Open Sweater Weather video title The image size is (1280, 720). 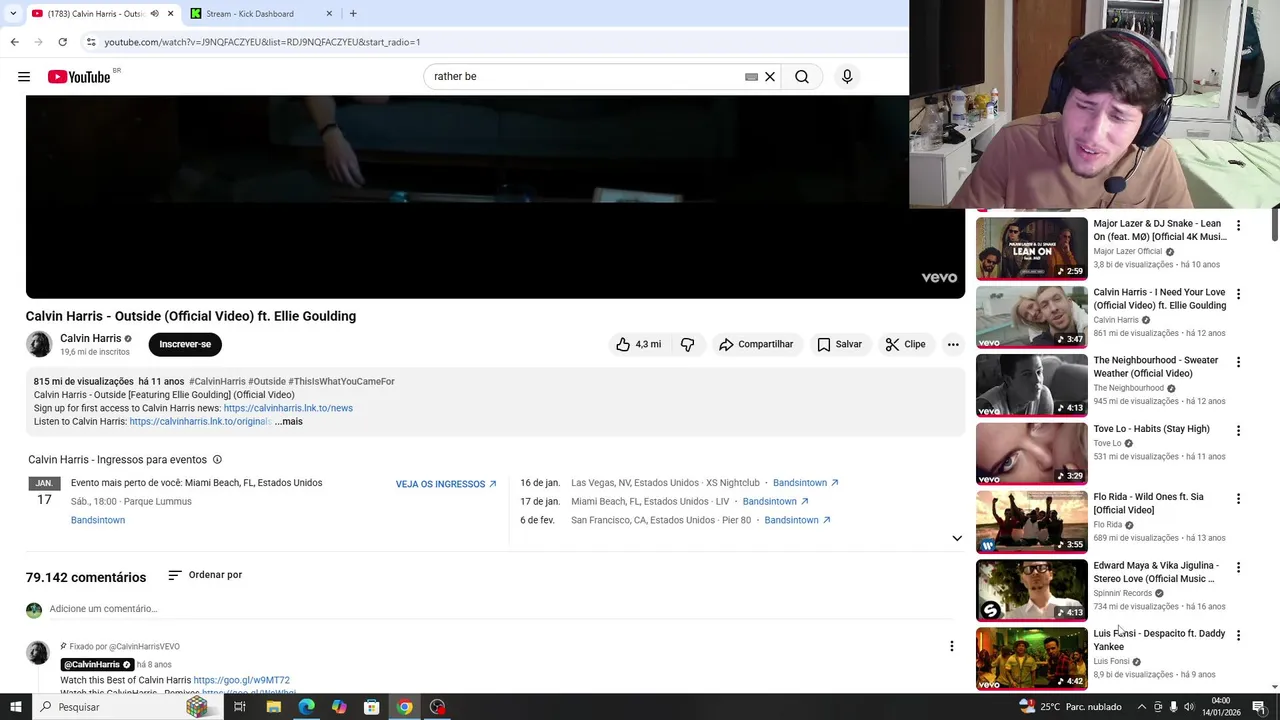coord(1156,367)
